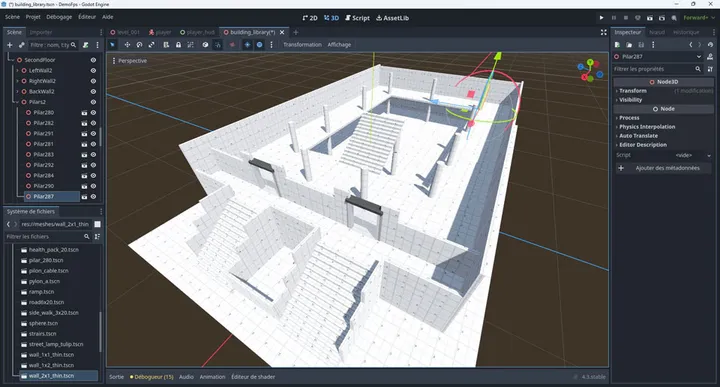This screenshot has width=720, height=387.
Task: Open the AssetLib workspace
Action: pyautogui.click(x=393, y=18)
